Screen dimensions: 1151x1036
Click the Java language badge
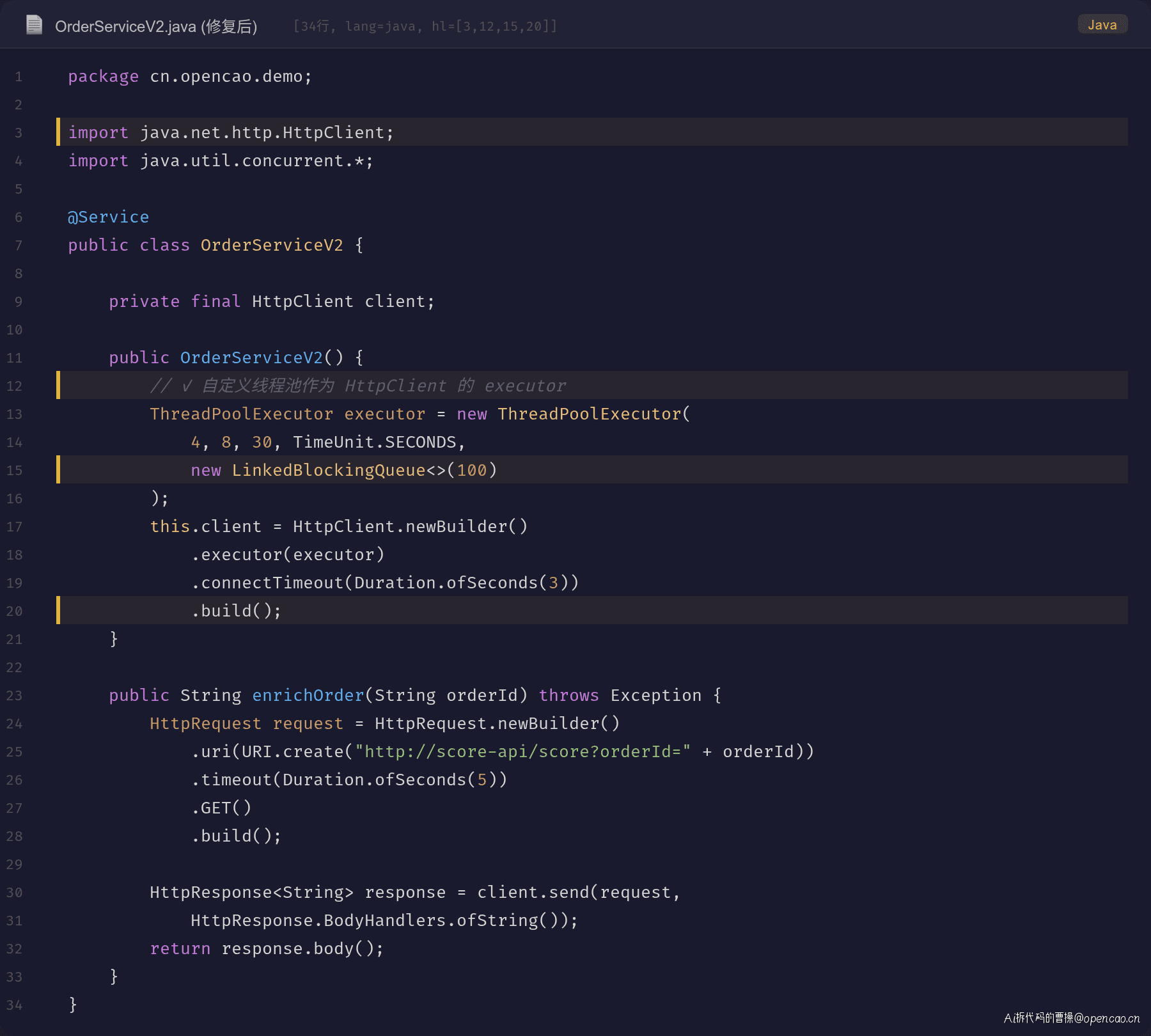(x=1102, y=25)
